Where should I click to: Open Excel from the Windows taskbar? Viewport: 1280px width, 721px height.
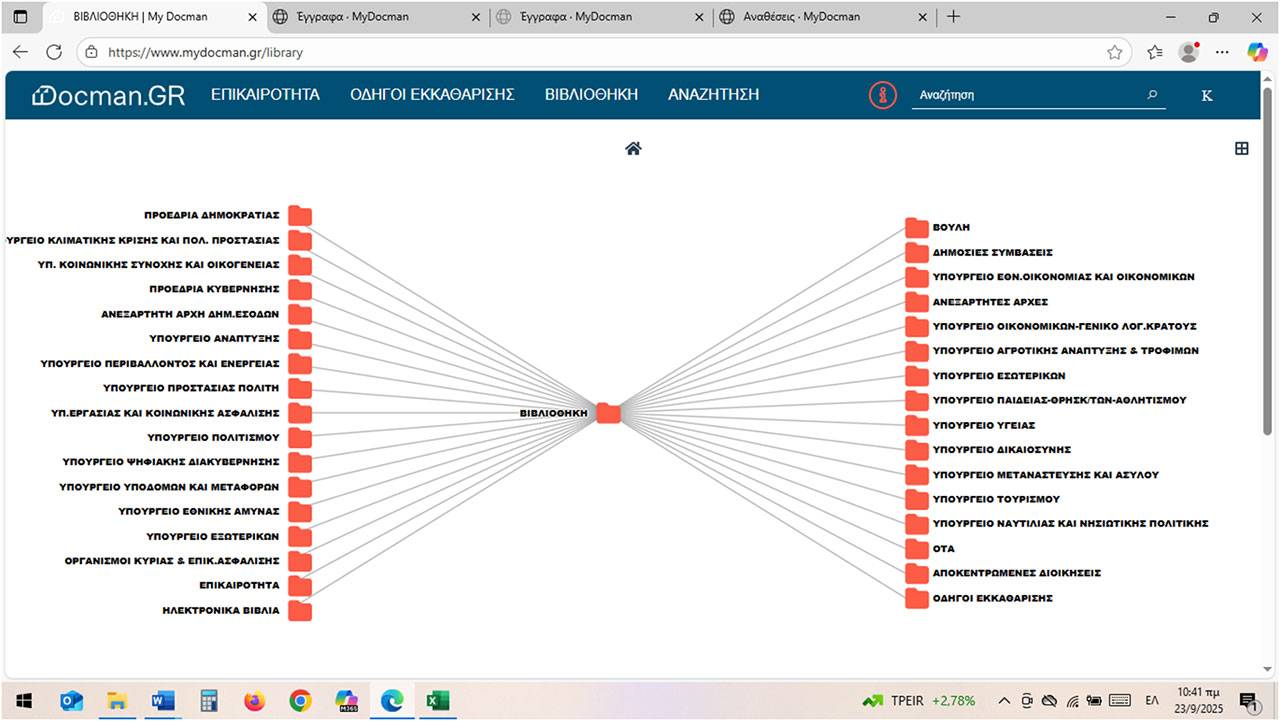pos(437,701)
